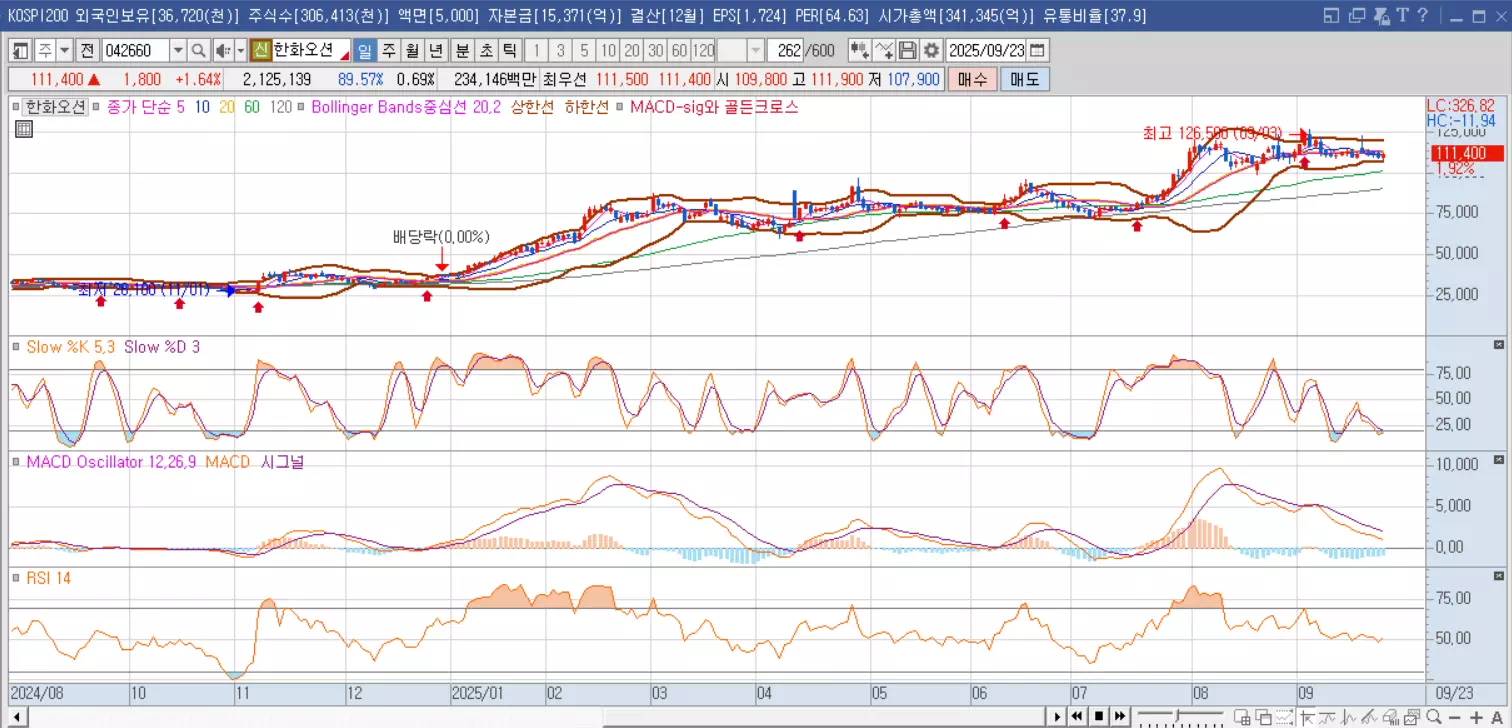Edit the date field 2025/09/23

point(986,51)
